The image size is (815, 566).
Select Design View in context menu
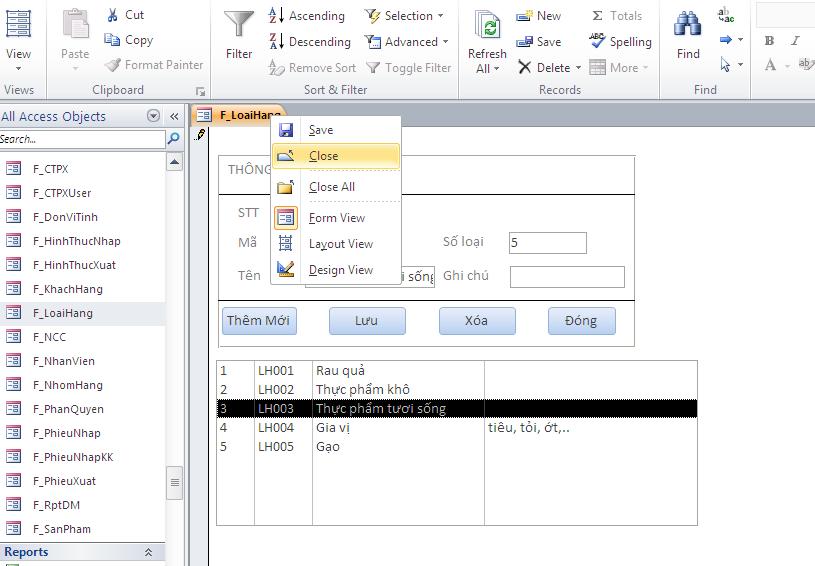point(340,270)
